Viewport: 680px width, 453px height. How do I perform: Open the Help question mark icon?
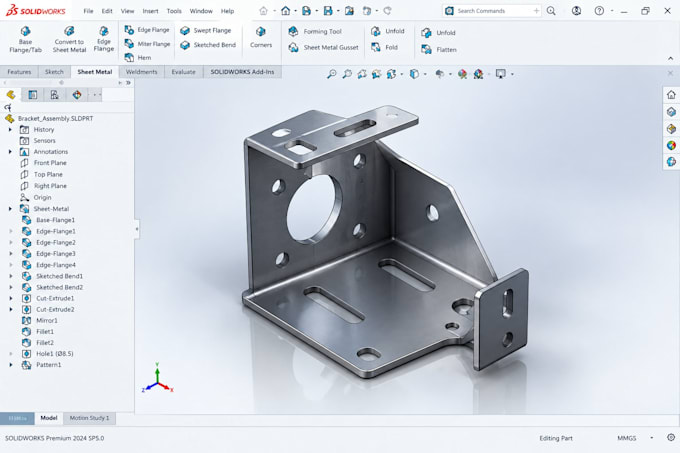599,11
